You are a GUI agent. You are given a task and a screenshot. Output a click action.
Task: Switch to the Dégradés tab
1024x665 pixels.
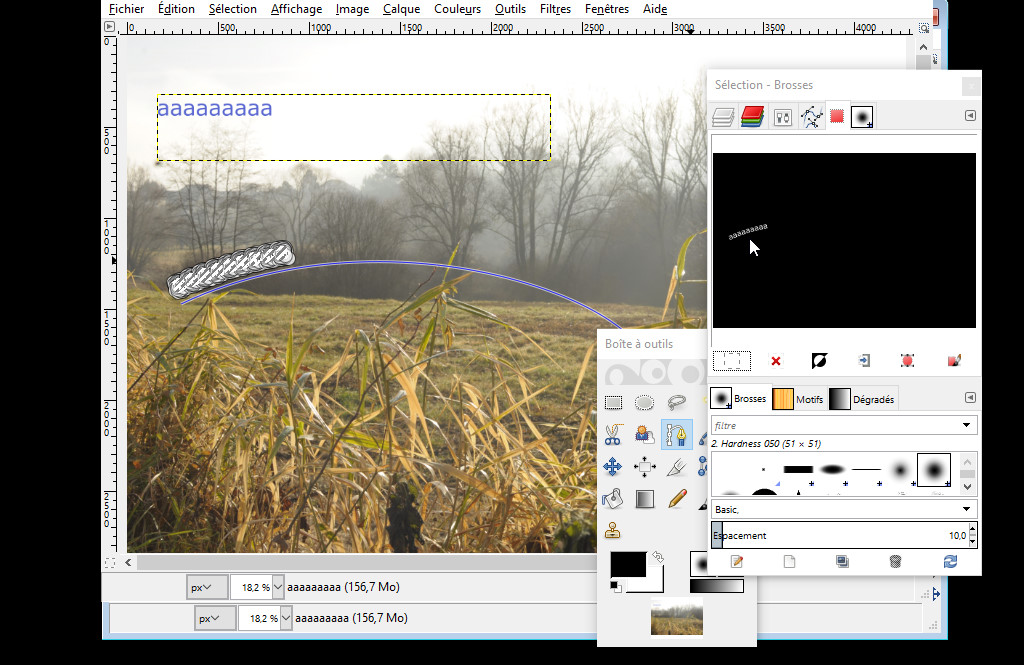862,399
